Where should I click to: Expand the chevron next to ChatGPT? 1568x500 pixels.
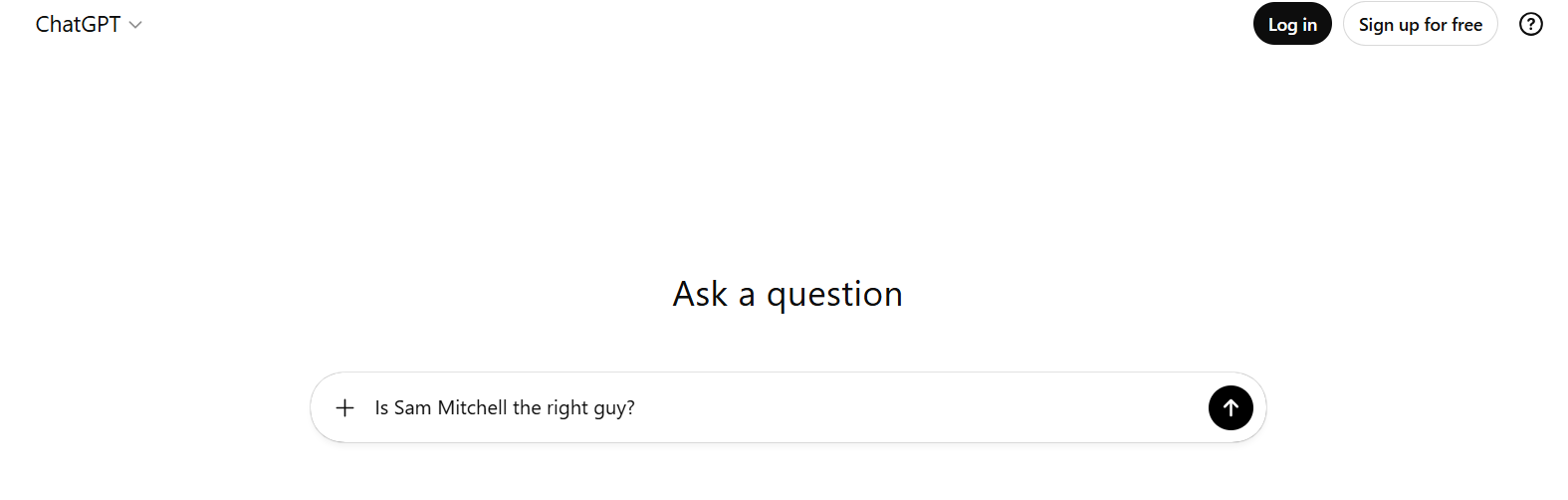pos(135,25)
